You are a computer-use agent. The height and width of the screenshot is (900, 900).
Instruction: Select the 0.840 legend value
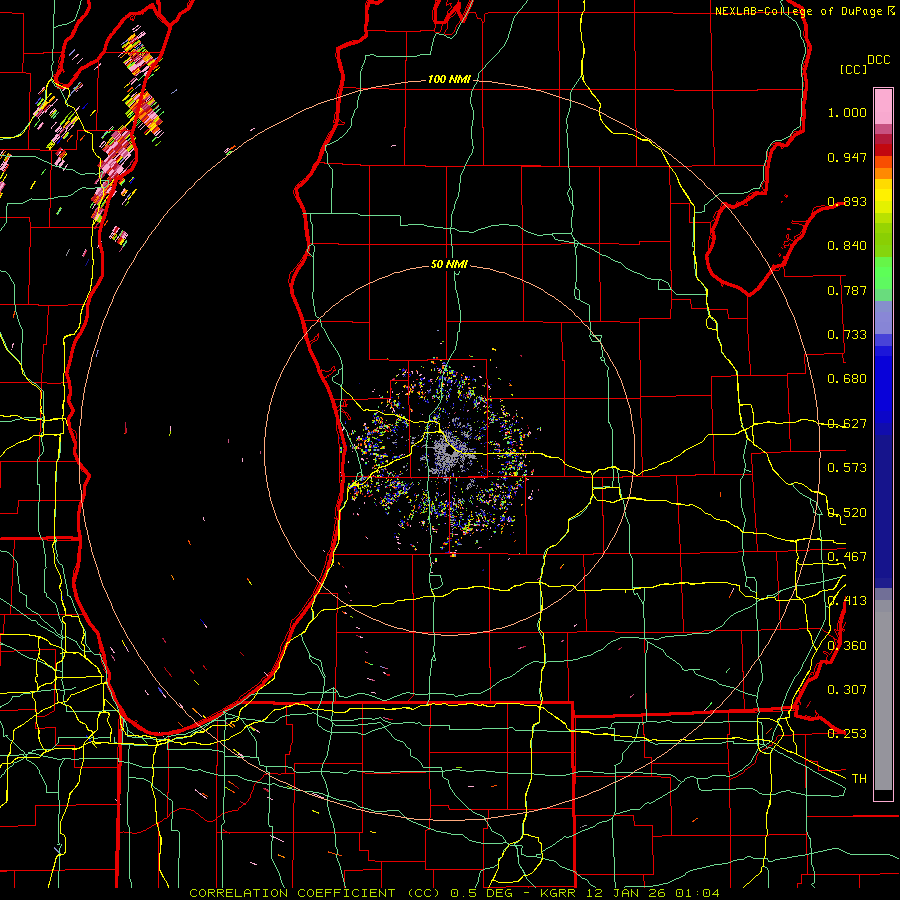click(847, 246)
